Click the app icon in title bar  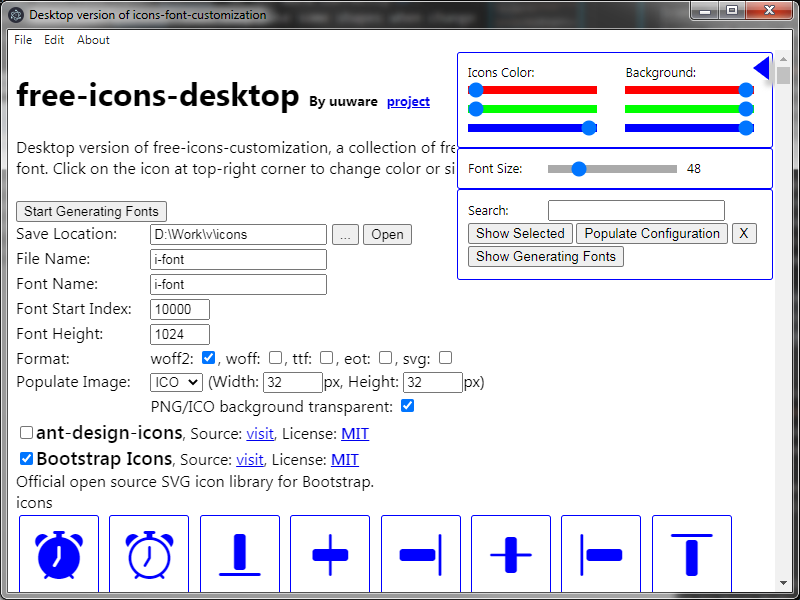16,15
